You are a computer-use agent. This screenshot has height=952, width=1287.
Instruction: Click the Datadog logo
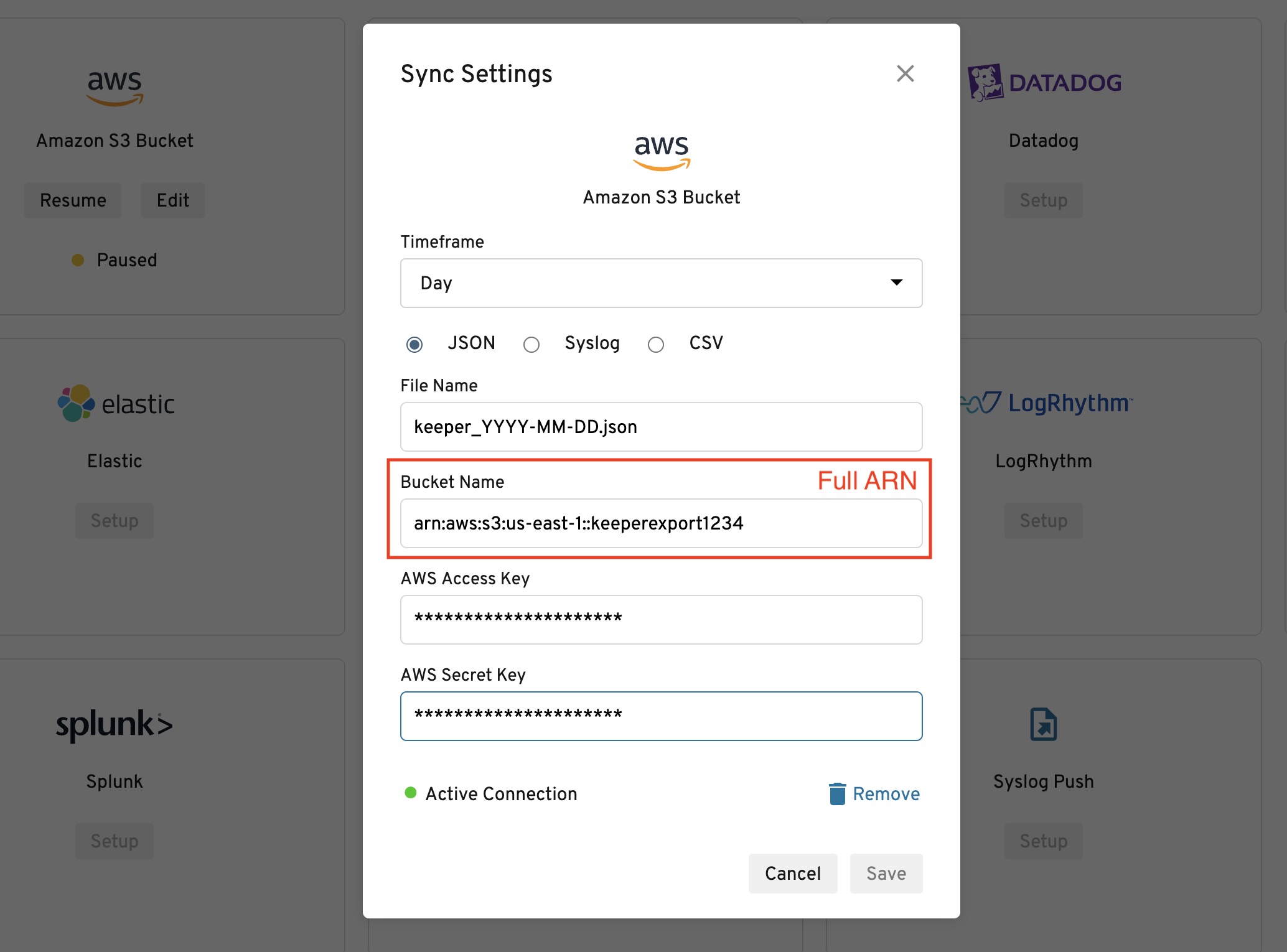tap(1046, 82)
